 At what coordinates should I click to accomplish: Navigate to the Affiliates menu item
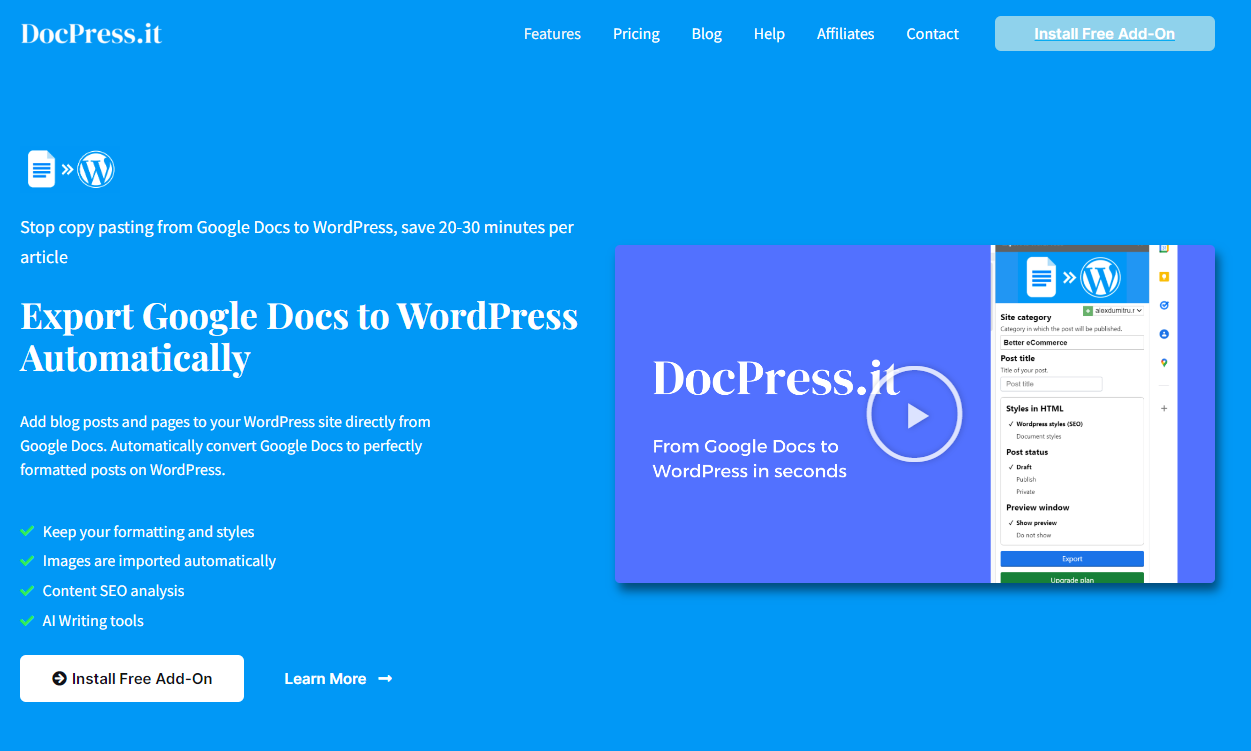845,33
